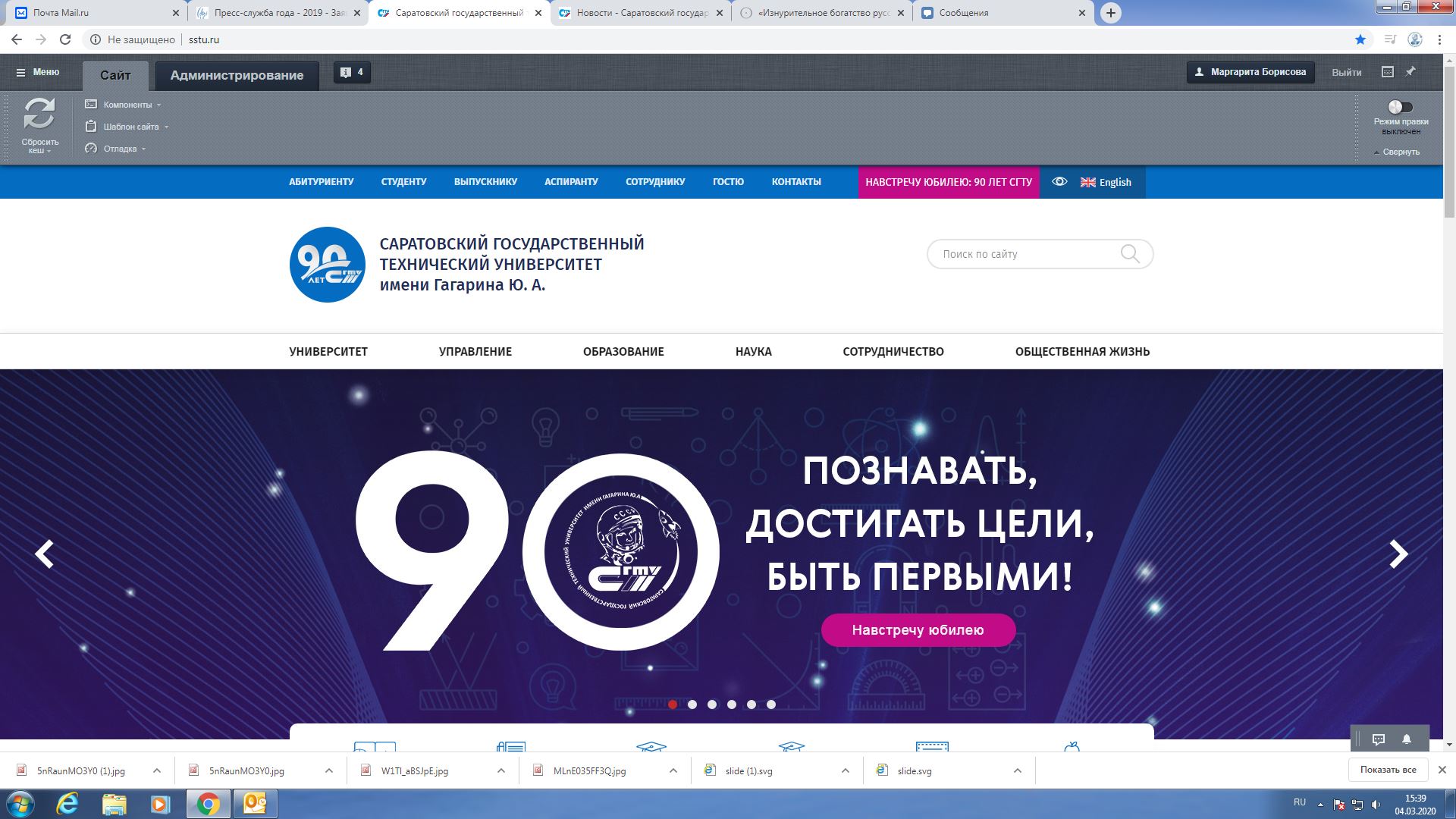1456x819 pixels.
Task: Toggle the eye accessibility version icon
Action: (1059, 182)
